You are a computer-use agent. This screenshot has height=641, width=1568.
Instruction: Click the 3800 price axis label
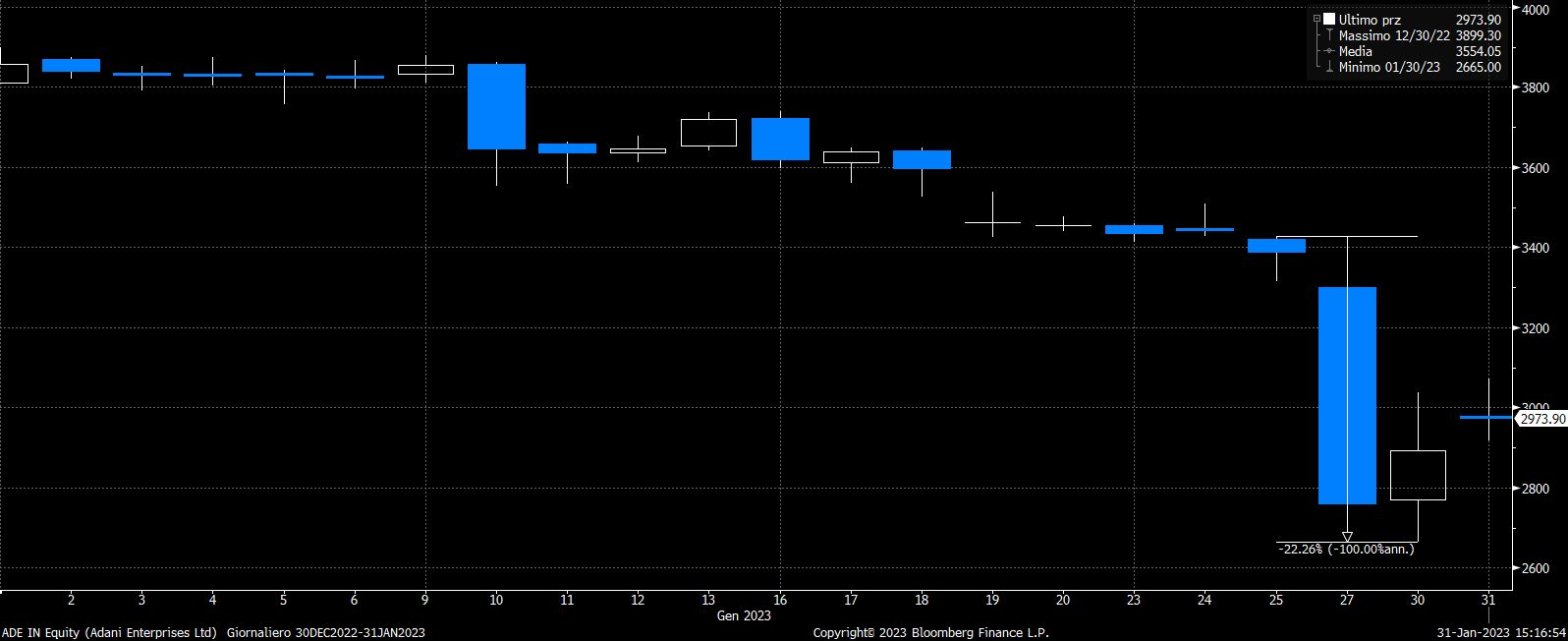[1536, 87]
